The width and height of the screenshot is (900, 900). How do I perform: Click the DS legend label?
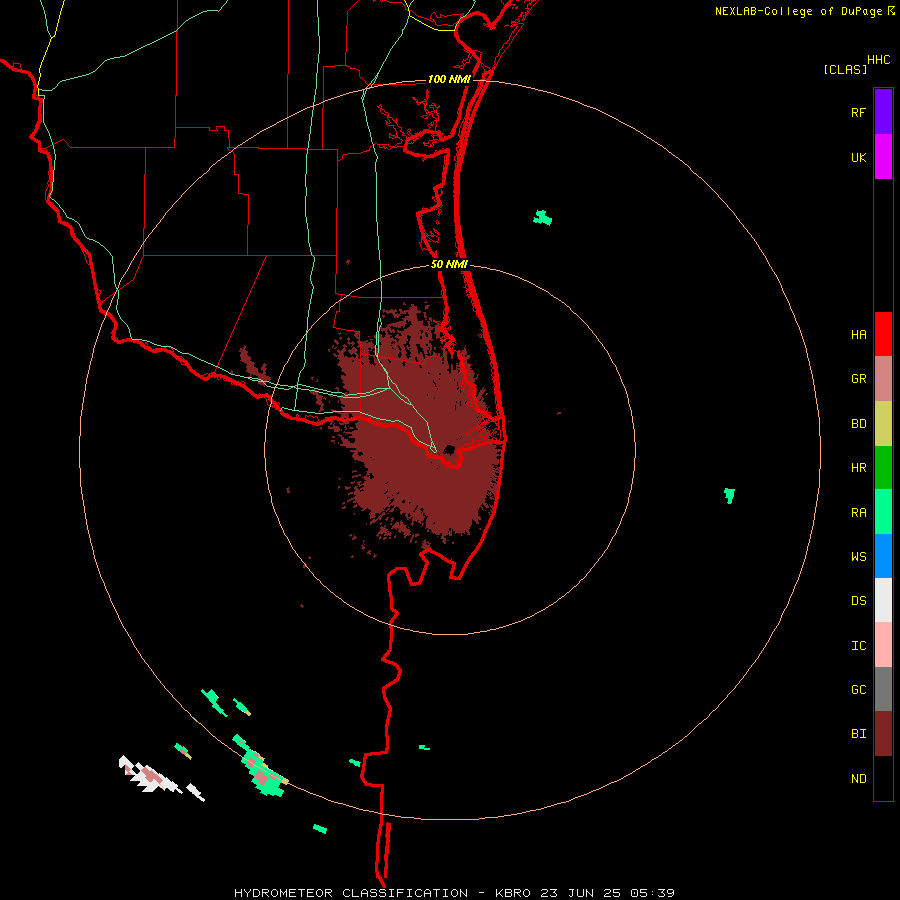coord(858,600)
